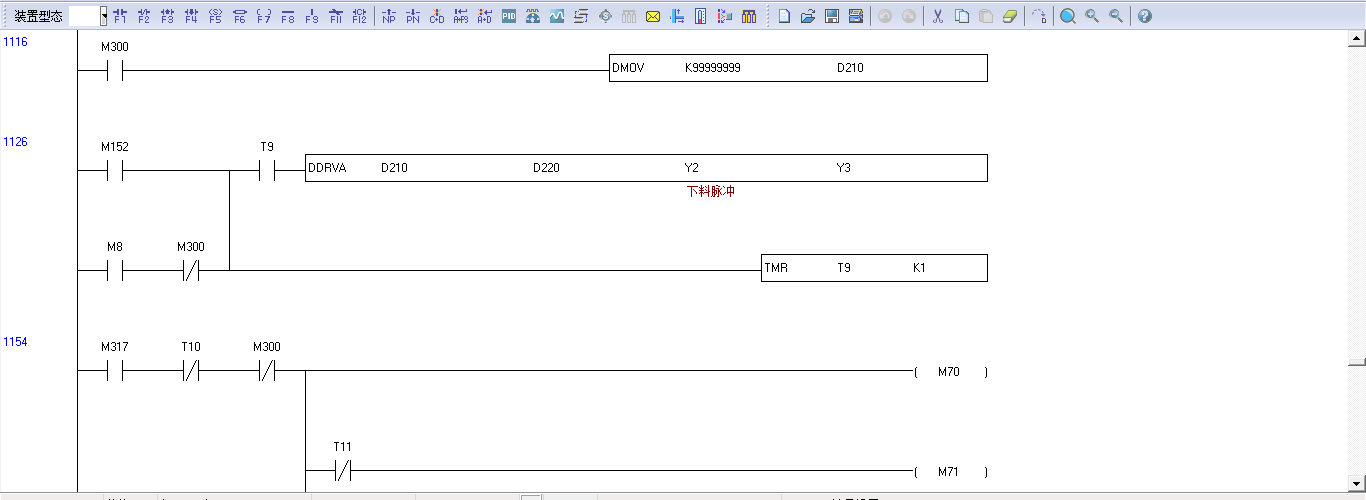The width and height of the screenshot is (1366, 500).
Task: Select the DMOV K99999999 D210 instruction
Action: 798,68
